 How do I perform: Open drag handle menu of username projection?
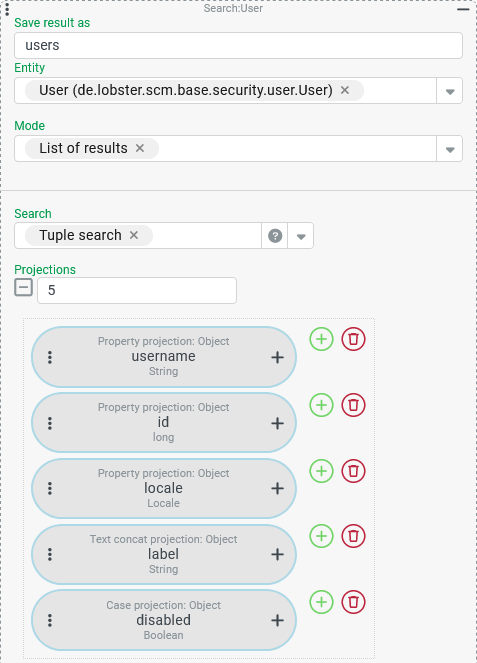click(x=50, y=357)
